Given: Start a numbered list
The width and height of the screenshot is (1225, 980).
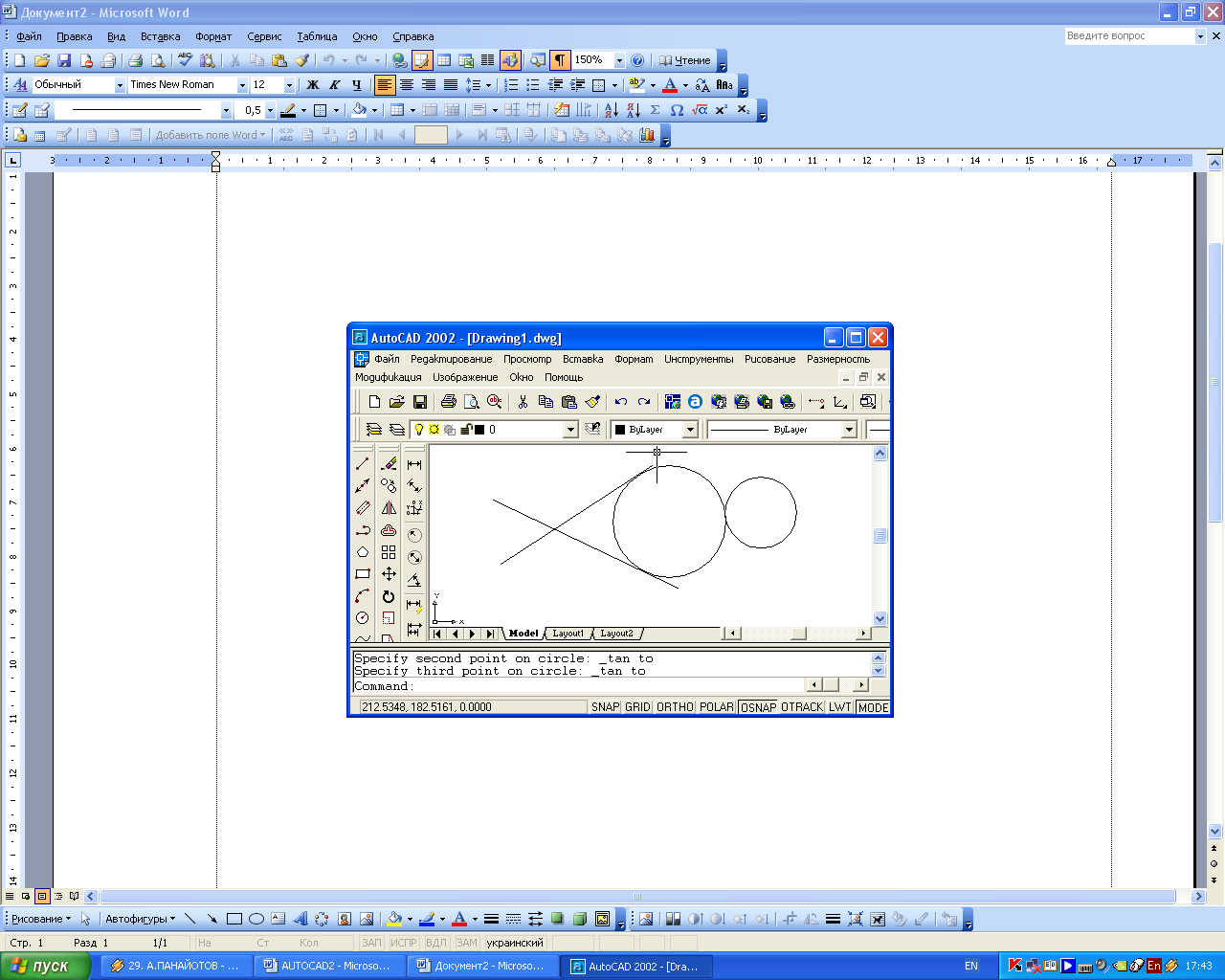Looking at the screenshot, I should pos(511,85).
